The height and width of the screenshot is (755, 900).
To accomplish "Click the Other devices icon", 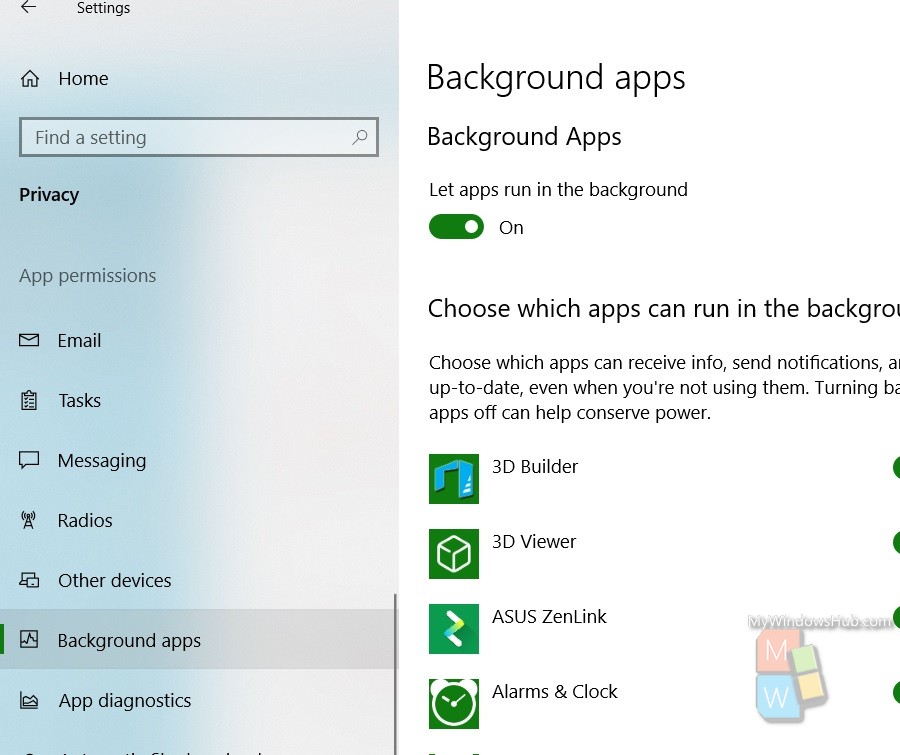I will coord(29,580).
